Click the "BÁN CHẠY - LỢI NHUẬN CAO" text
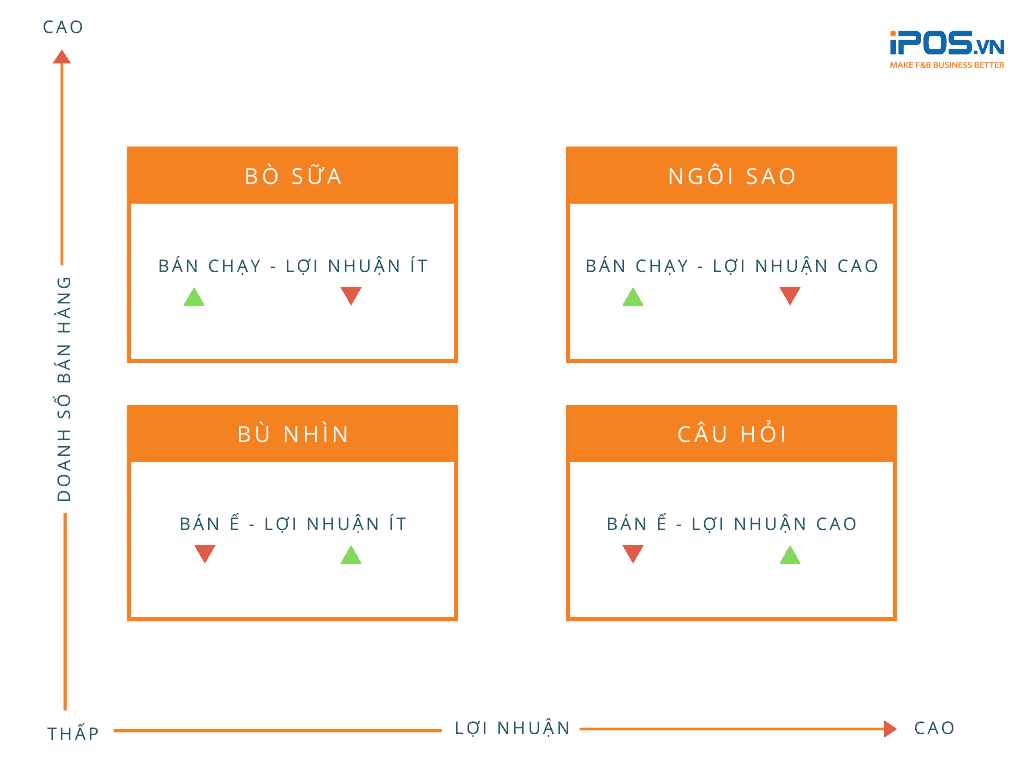Screen dimensions: 1024x768 [732, 266]
